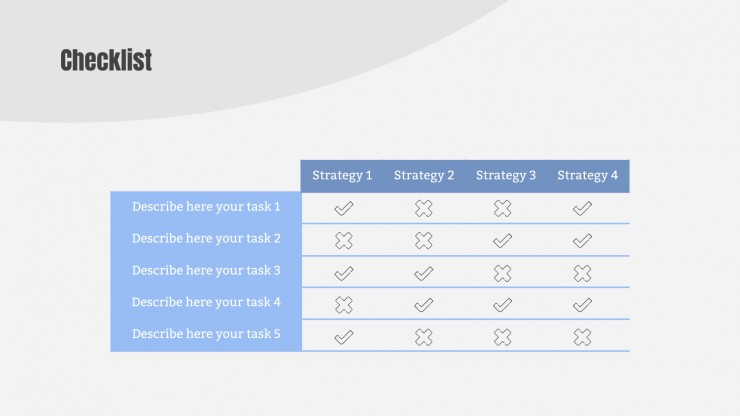Click the checkmark for task 1 Strategy 1

(x=344, y=208)
